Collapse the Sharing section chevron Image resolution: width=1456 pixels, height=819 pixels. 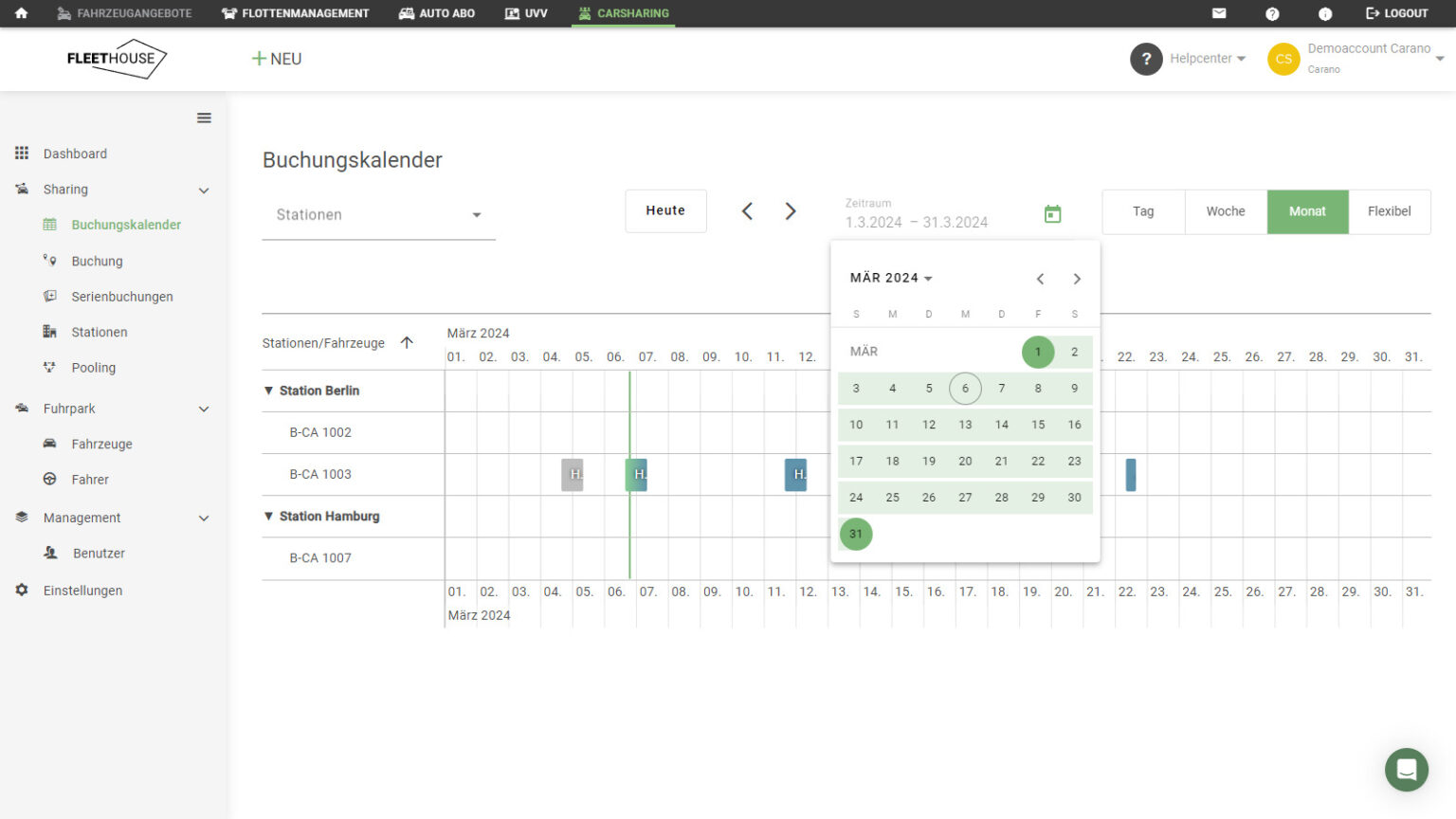pyautogui.click(x=203, y=190)
